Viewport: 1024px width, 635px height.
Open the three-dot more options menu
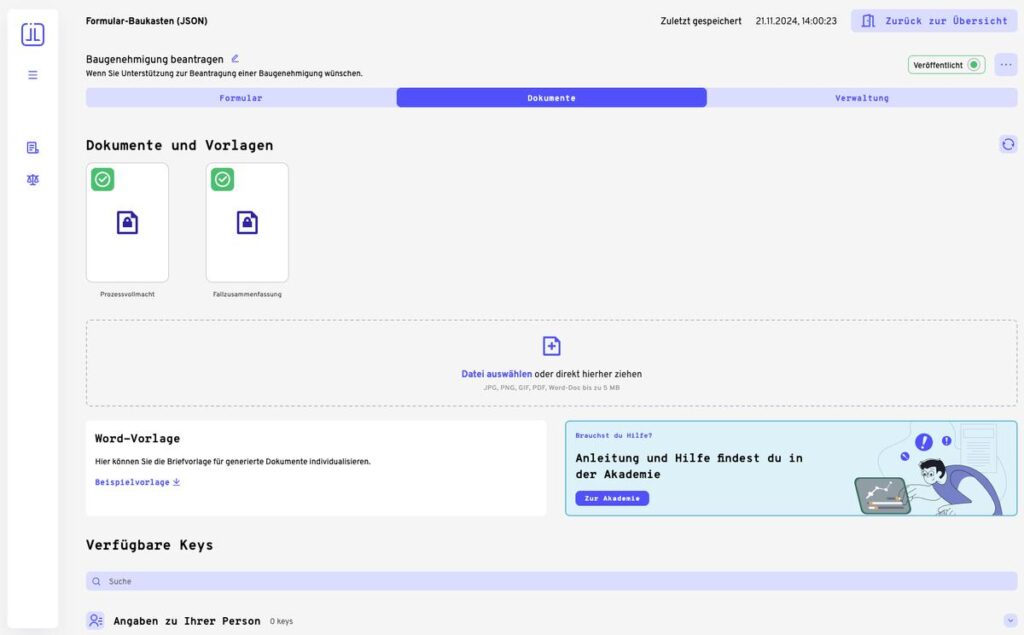click(x=1005, y=65)
